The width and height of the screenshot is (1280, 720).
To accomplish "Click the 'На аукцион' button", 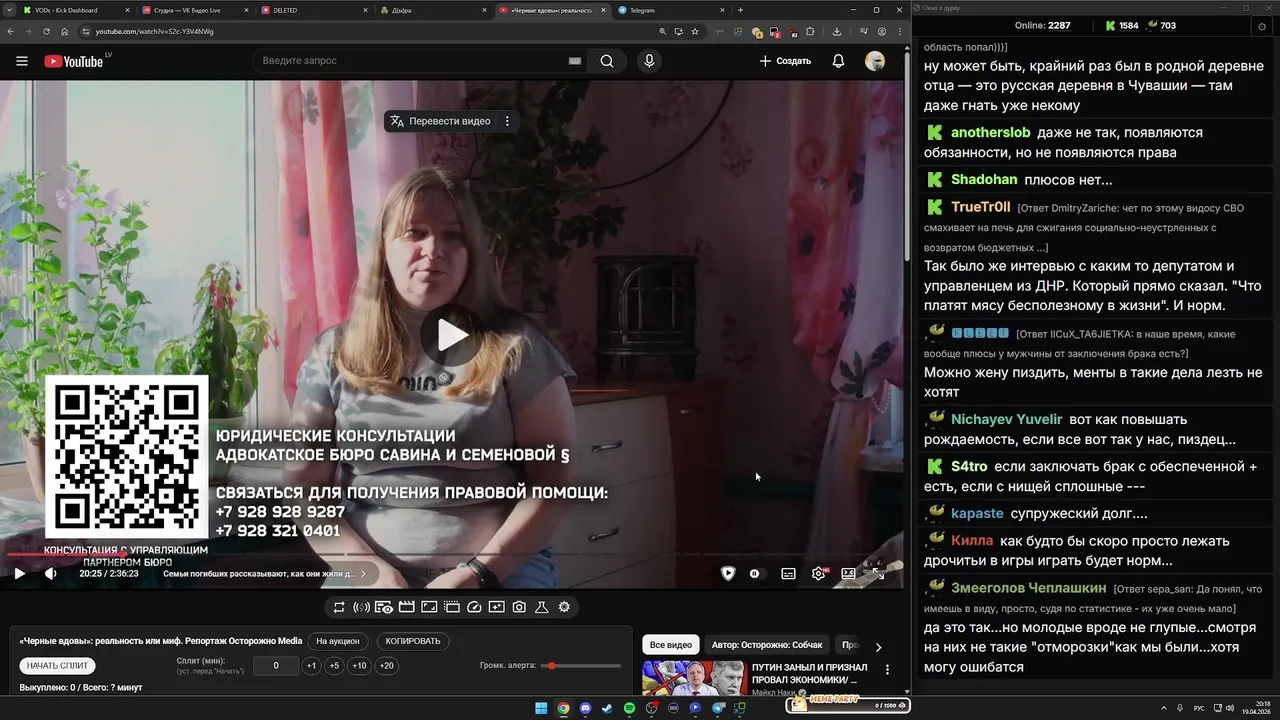I will [x=337, y=641].
